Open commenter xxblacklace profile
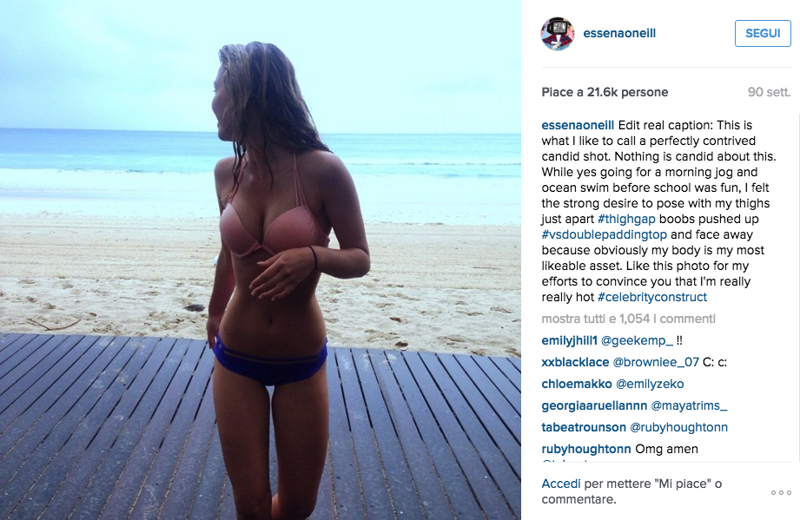Screen dimensions: 800x520 pyautogui.click(x=575, y=362)
